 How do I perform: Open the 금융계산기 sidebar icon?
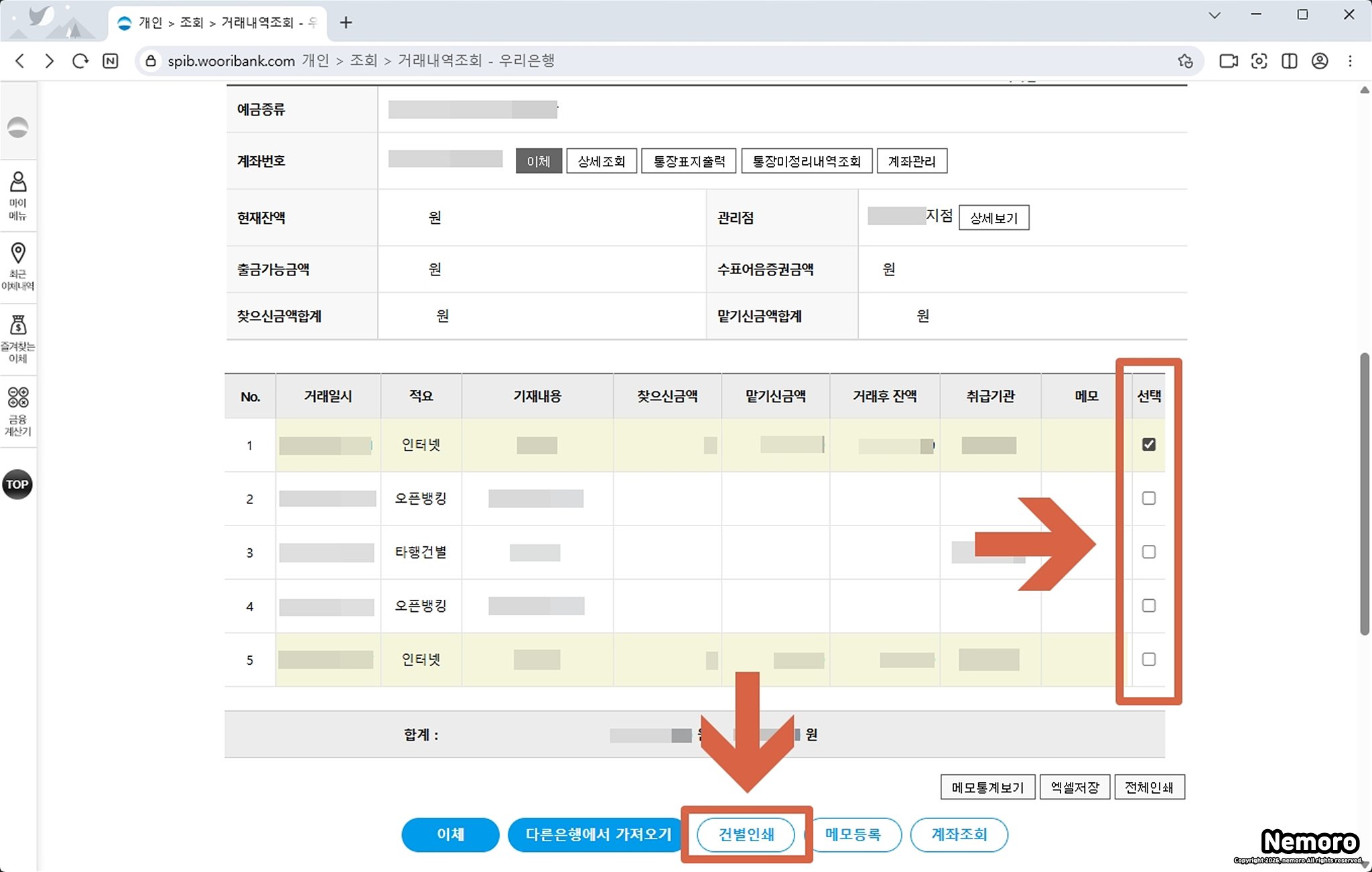point(18,410)
